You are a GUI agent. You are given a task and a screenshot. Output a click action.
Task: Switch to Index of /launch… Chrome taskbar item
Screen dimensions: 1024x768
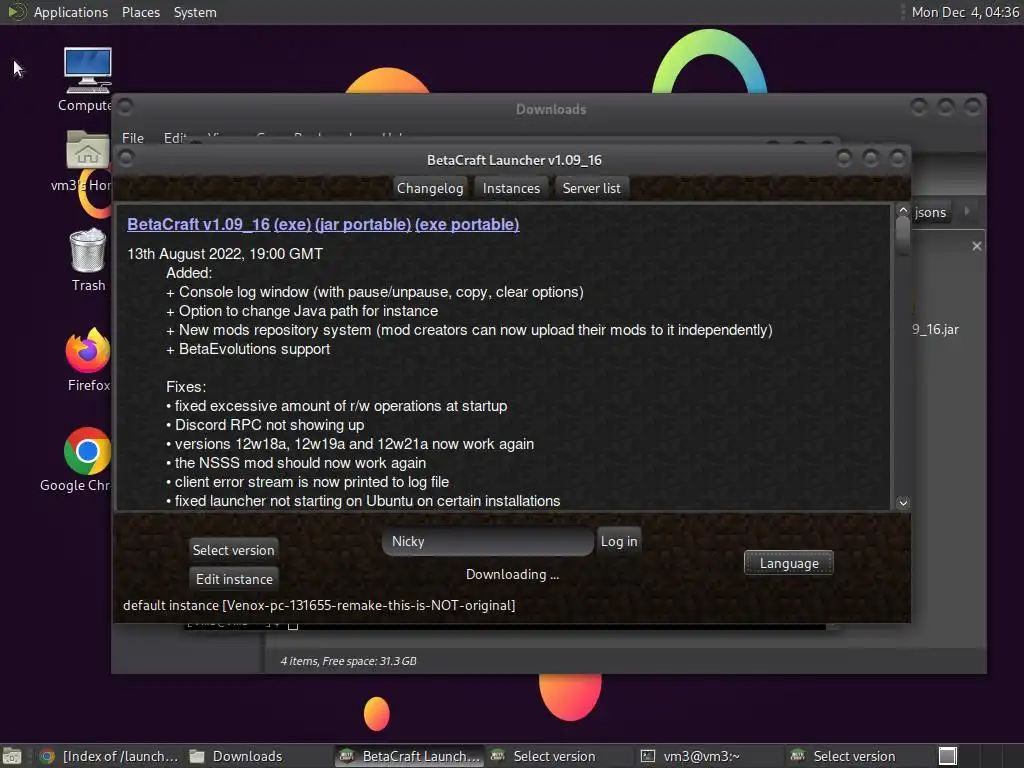[109, 756]
